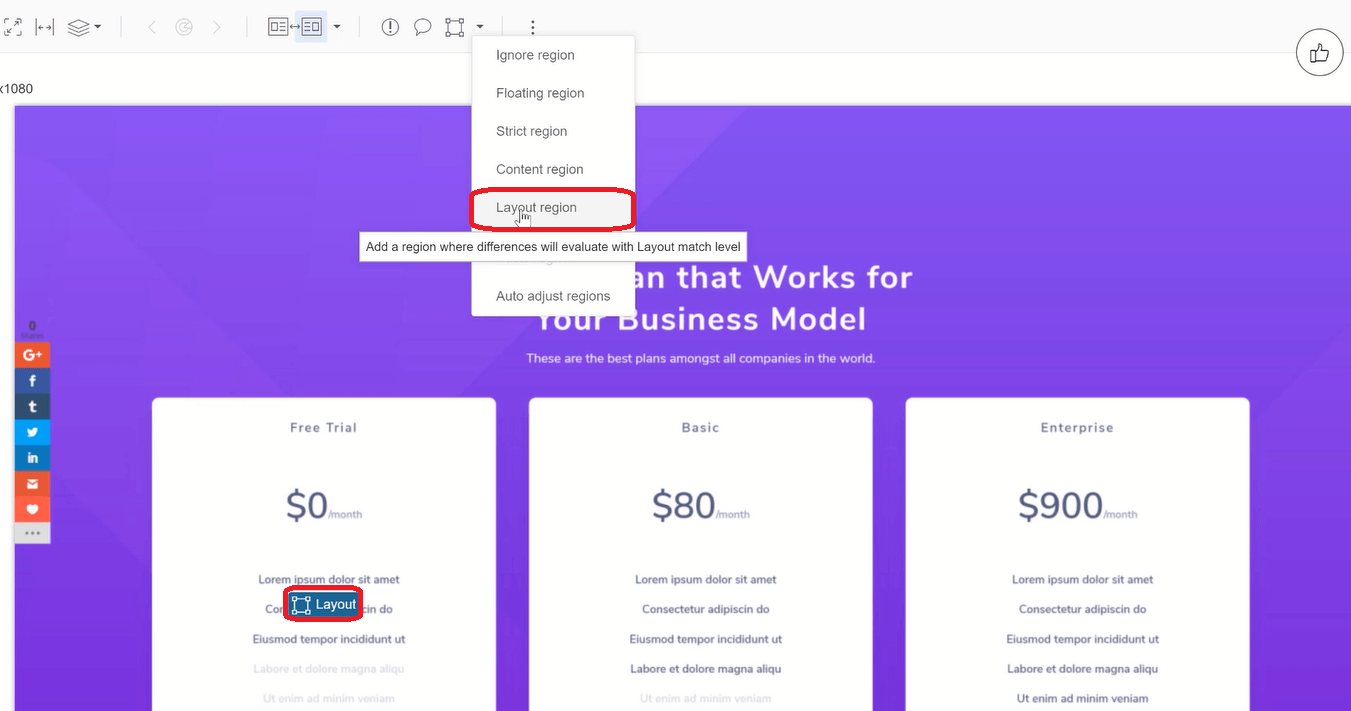
Task: Click the Facebook share icon
Action: click(x=32, y=381)
